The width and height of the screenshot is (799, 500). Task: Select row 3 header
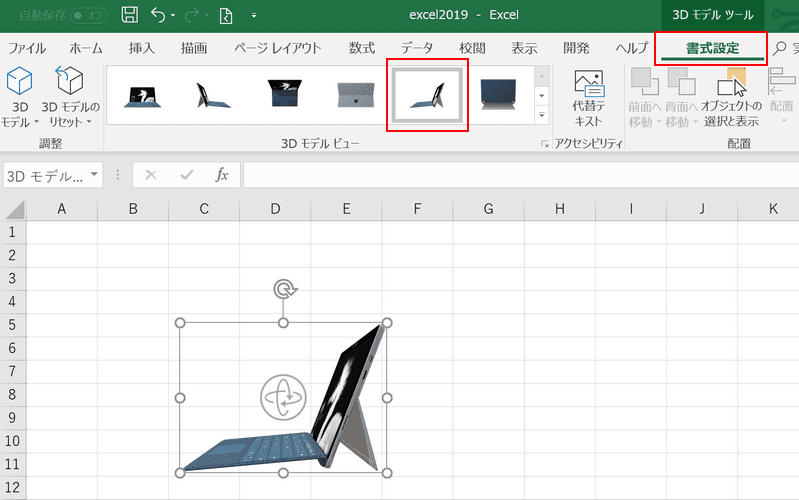pyautogui.click(x=13, y=279)
